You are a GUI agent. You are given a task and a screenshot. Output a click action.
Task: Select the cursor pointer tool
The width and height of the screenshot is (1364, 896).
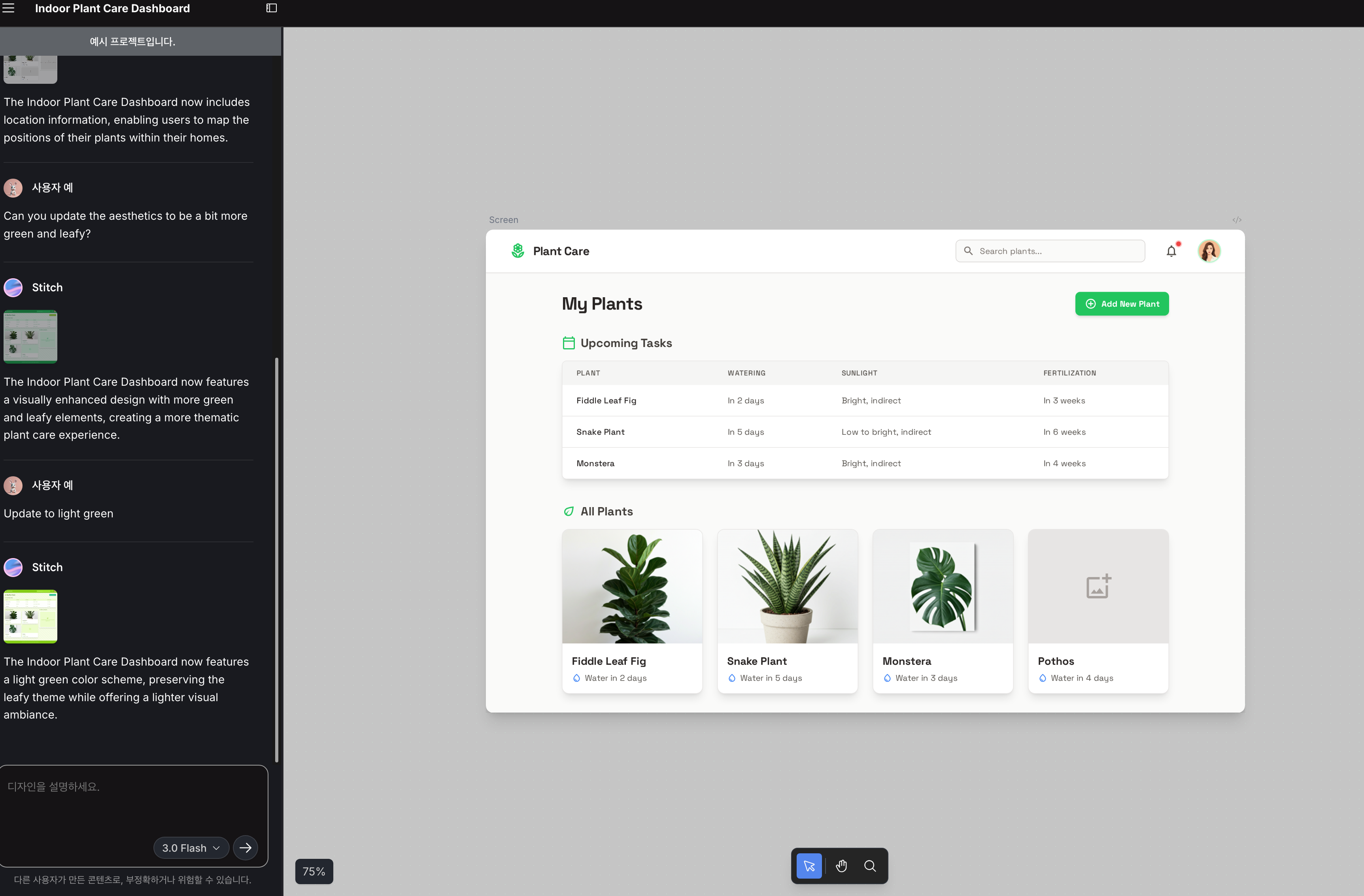(x=809, y=866)
